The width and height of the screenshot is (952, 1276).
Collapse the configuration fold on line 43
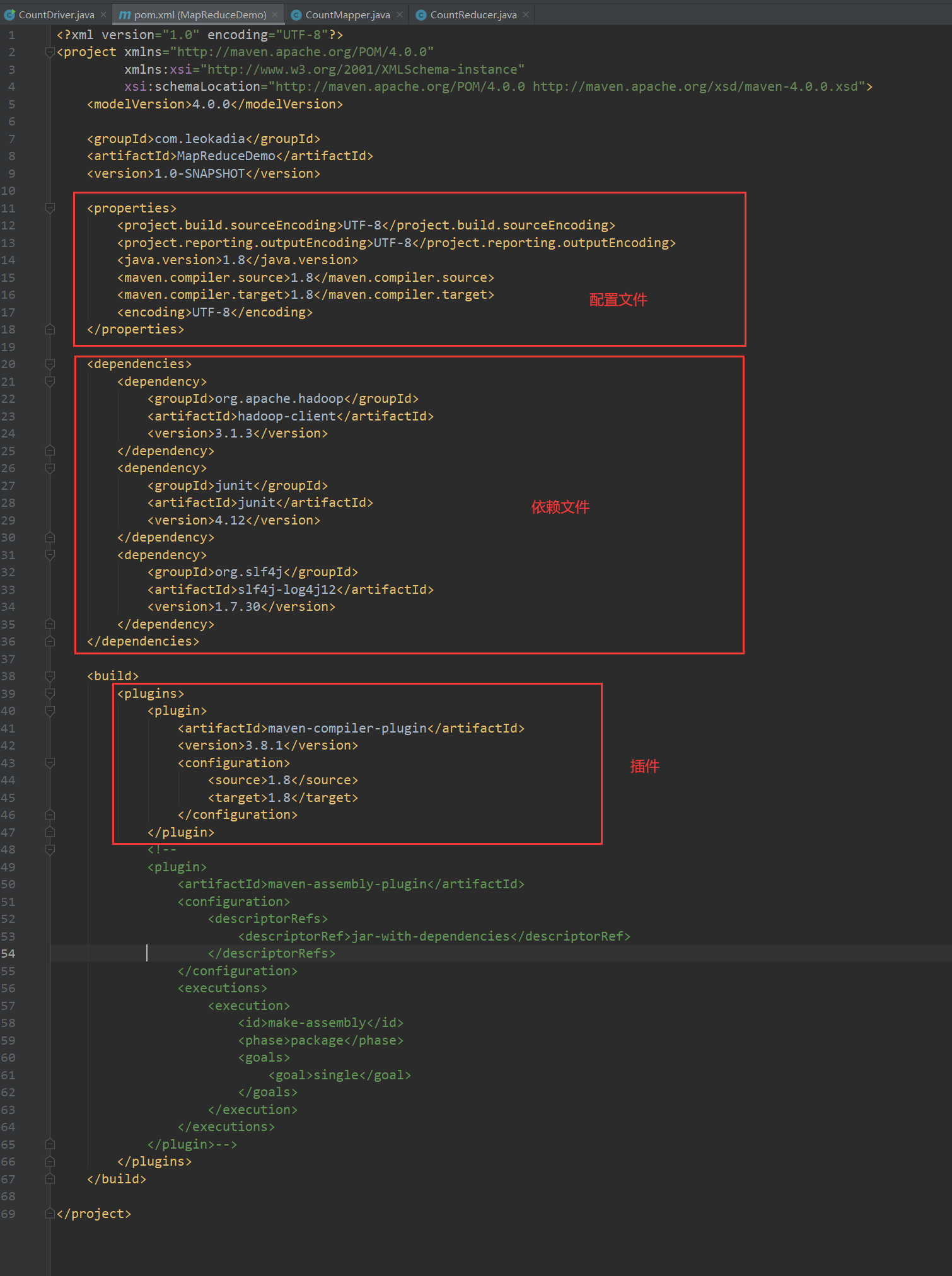coord(50,763)
